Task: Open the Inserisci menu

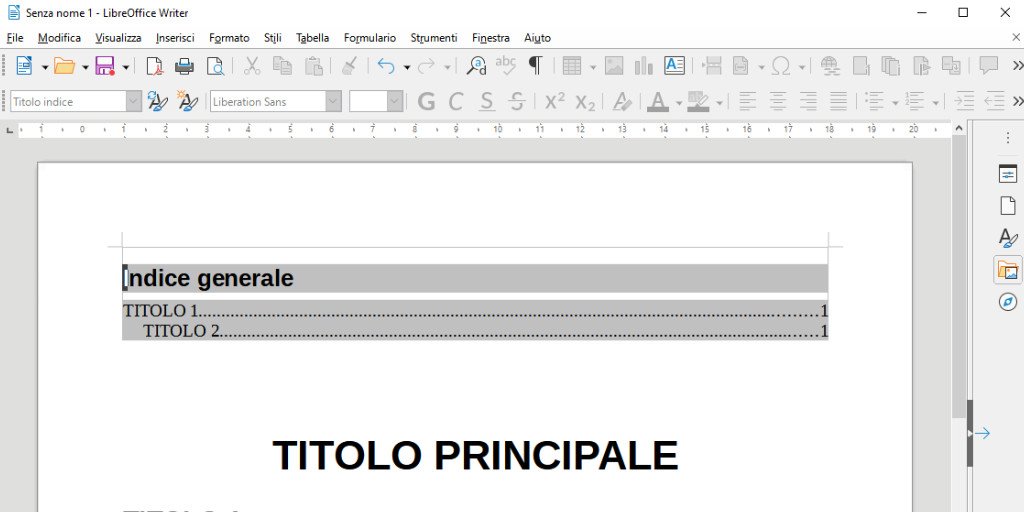Action: point(175,38)
